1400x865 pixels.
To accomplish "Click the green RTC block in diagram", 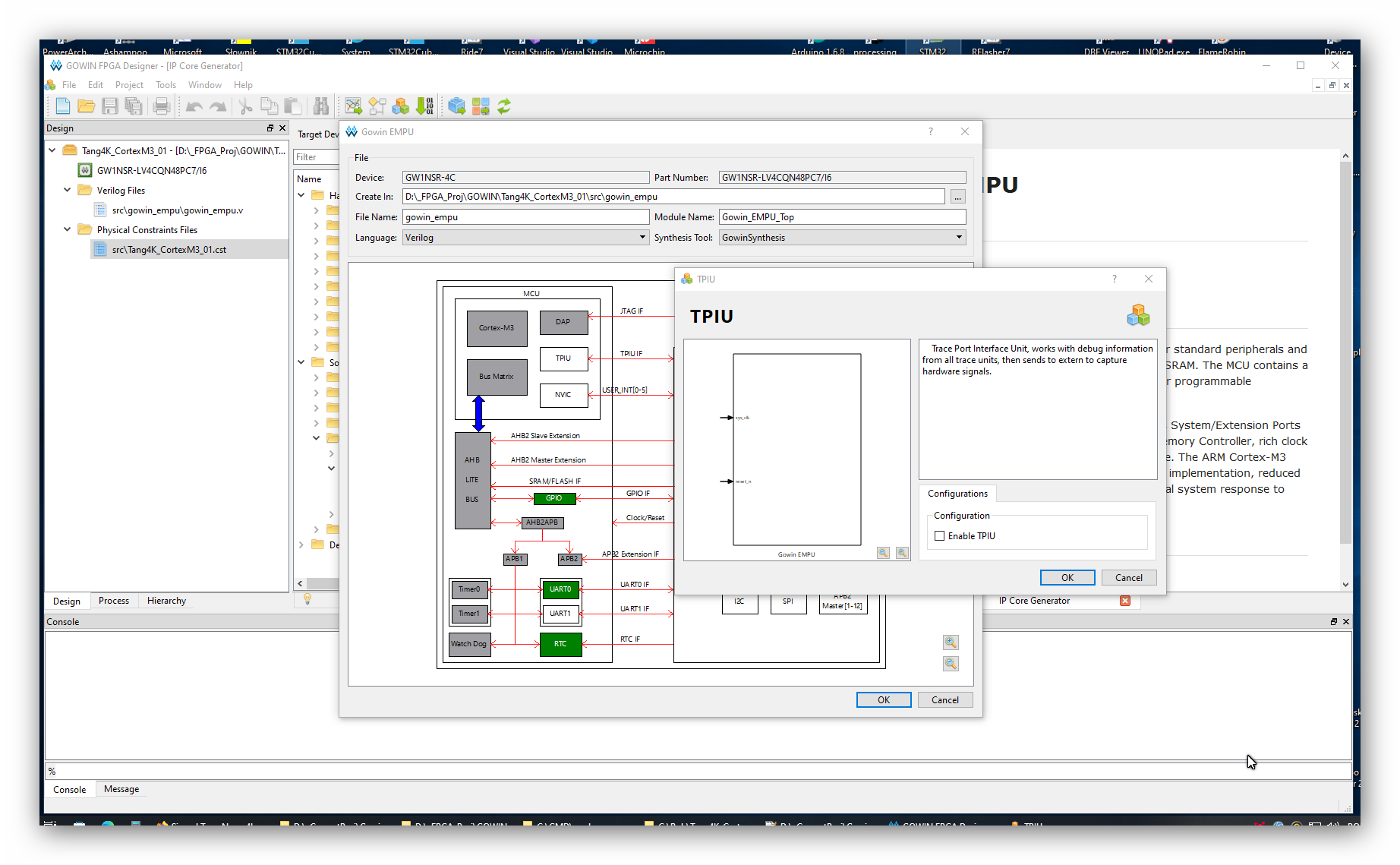I will pyautogui.click(x=560, y=644).
